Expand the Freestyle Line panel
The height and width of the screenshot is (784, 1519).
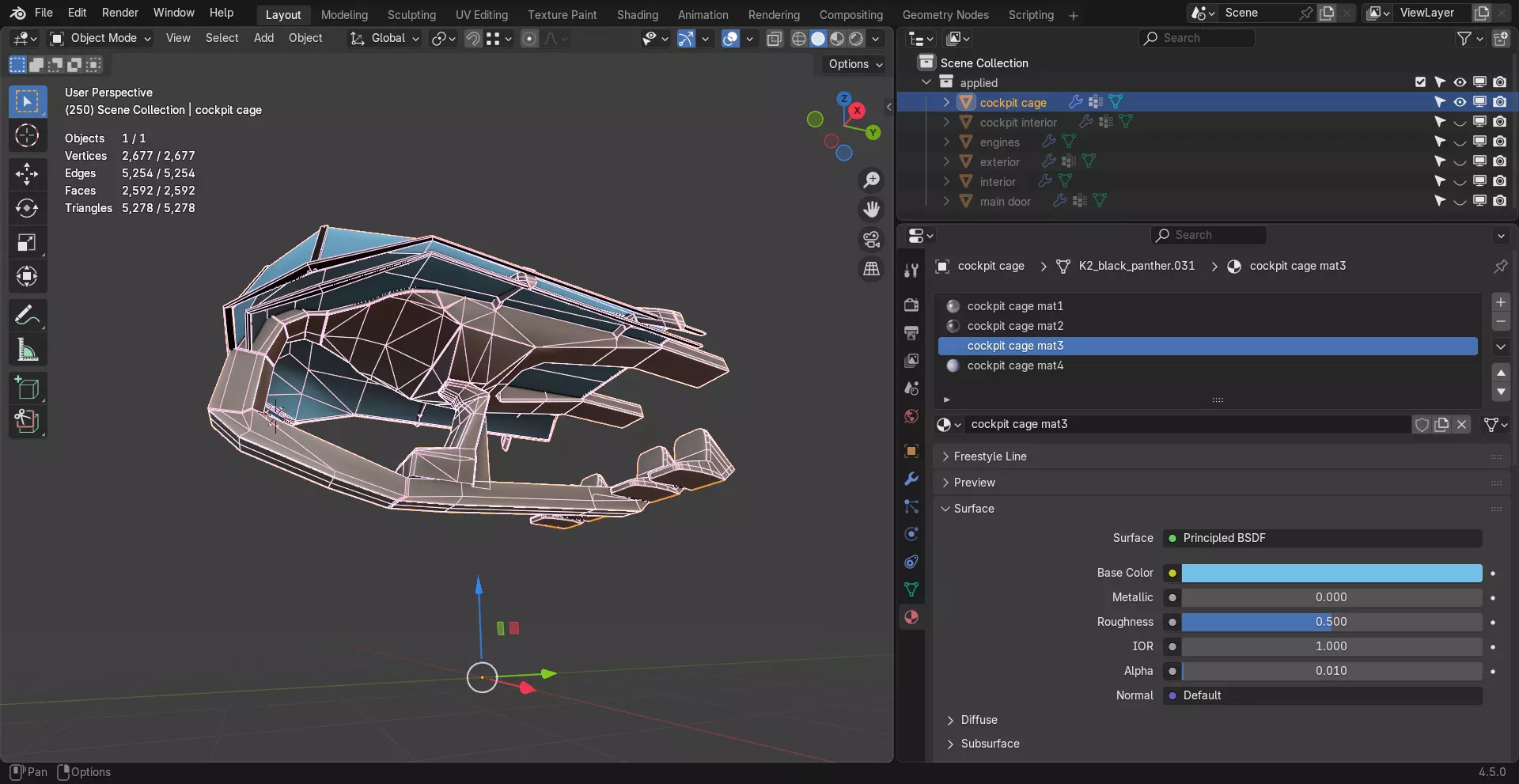click(x=990, y=456)
